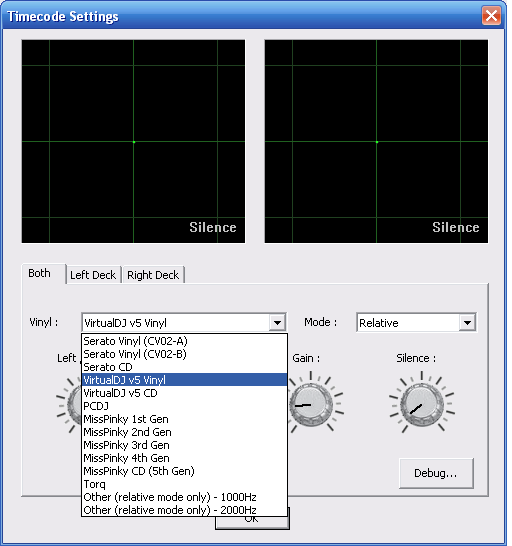Choose Serato Vinyl (CV02-B) from list
The width and height of the screenshot is (512, 546).
coord(184,354)
